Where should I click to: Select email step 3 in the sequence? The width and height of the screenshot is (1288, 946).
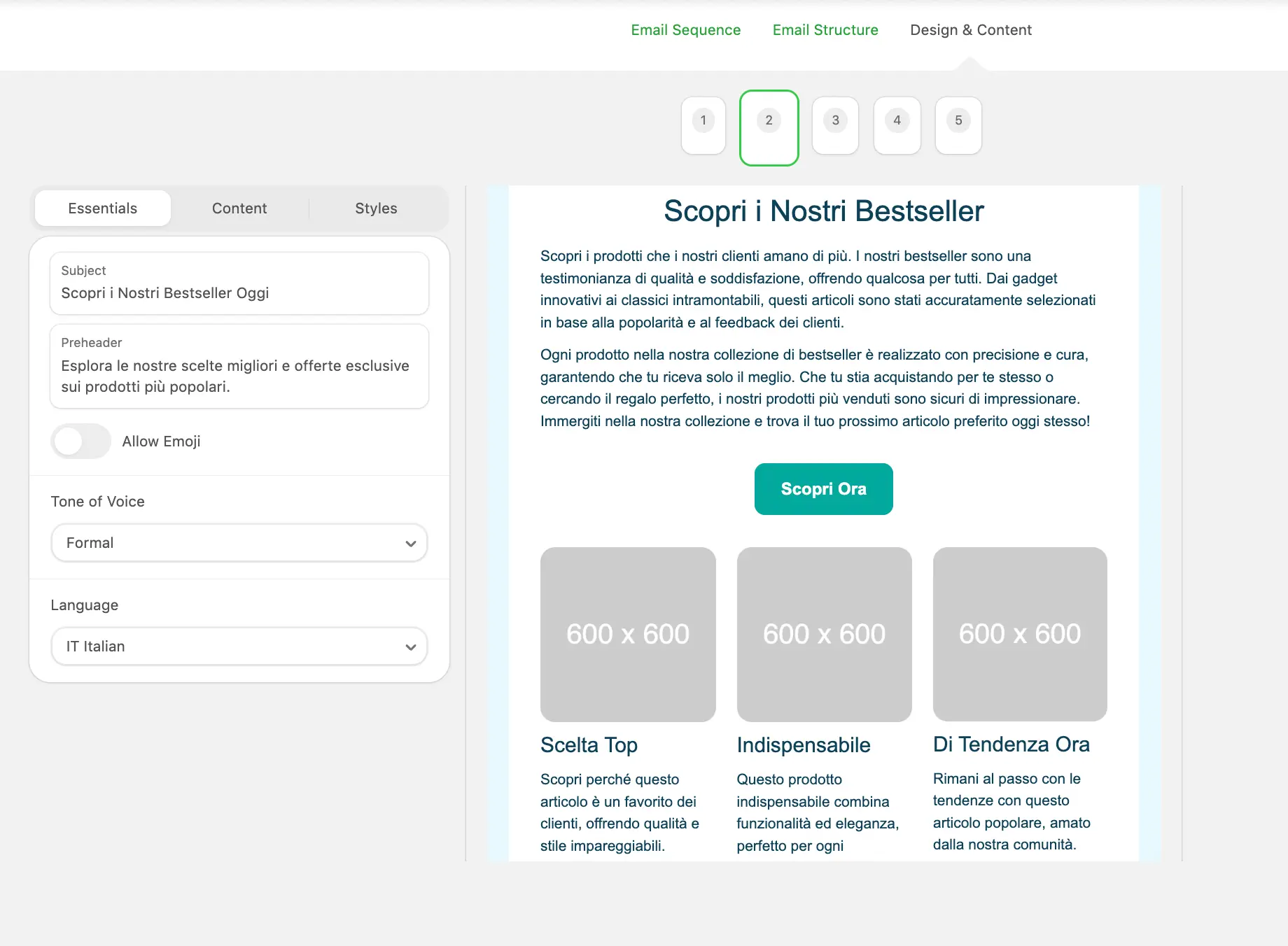click(834, 126)
